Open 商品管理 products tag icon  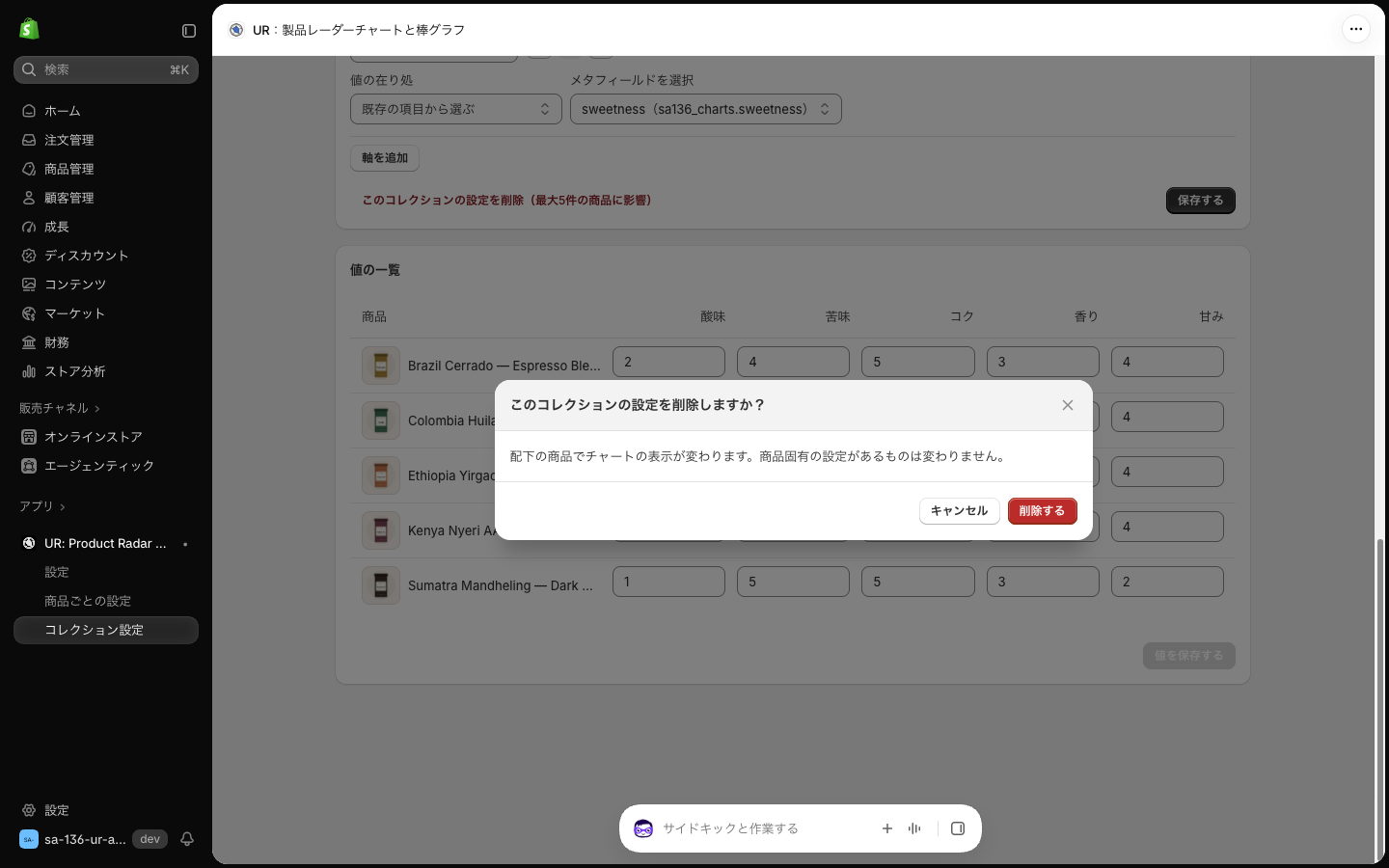tap(29, 169)
